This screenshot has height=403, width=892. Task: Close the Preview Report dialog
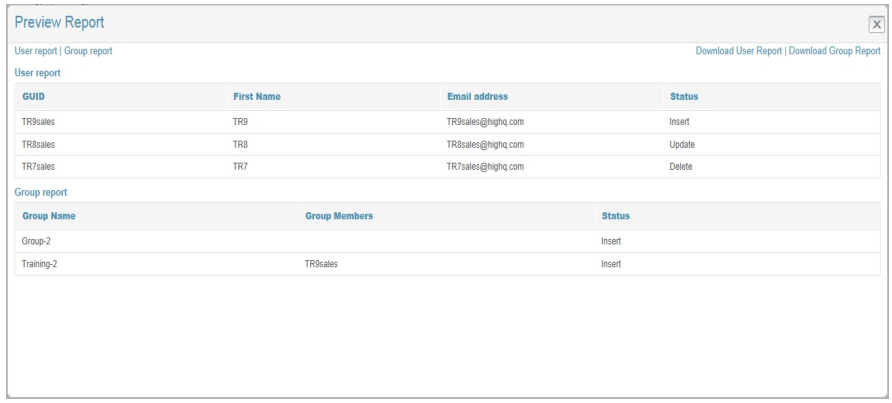pyautogui.click(x=875, y=23)
